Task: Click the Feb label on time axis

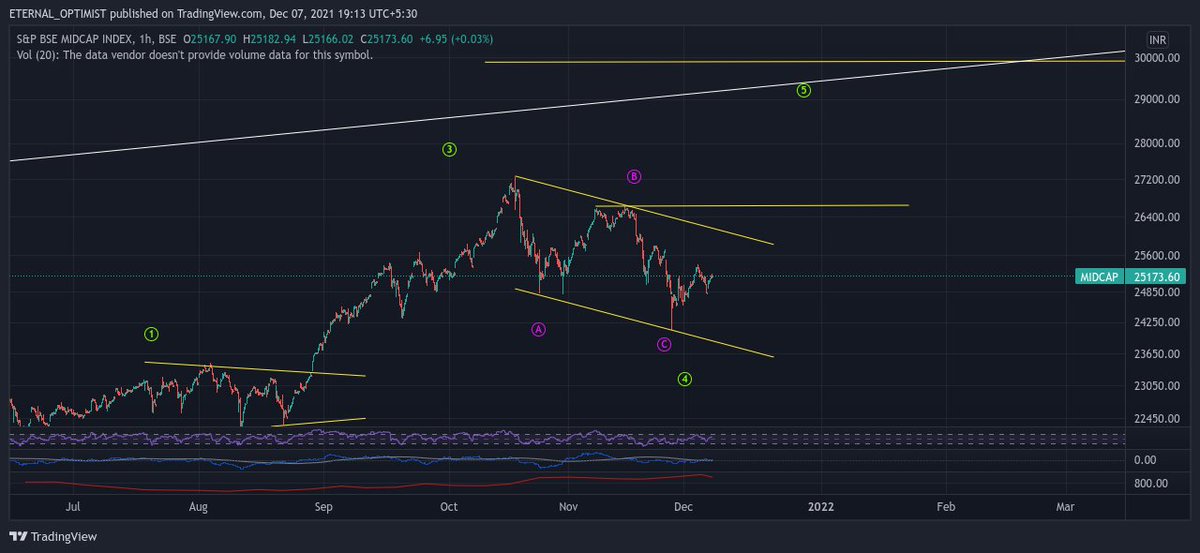Action: [x=946, y=507]
